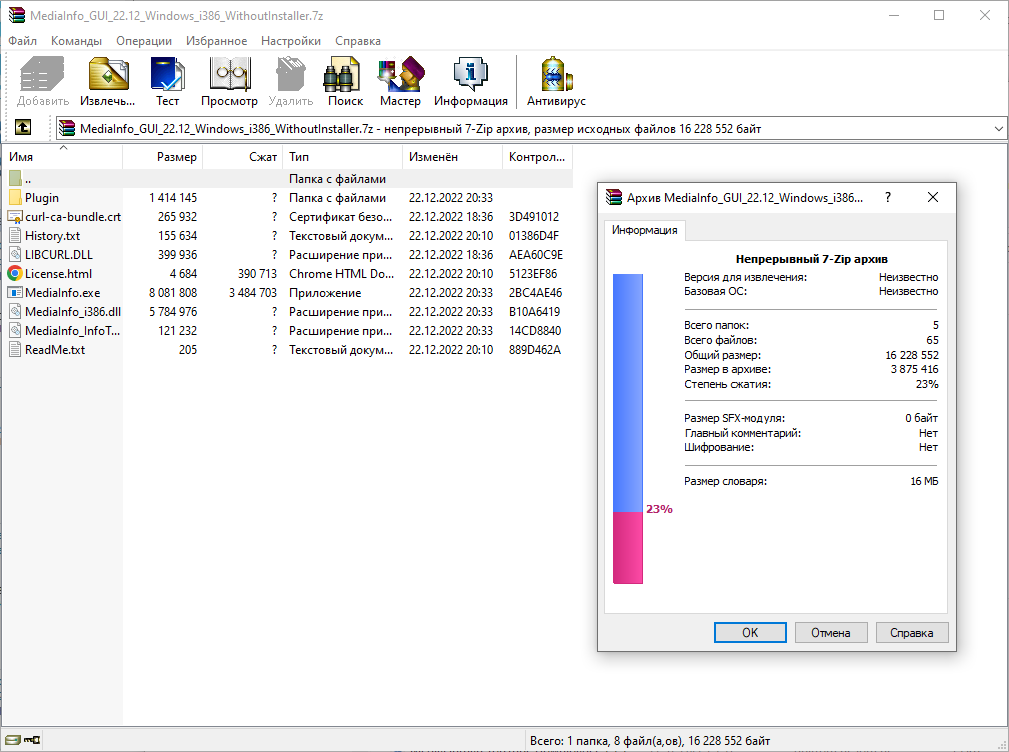Select the Plugin folder icon
The width and height of the screenshot is (1009, 752).
tap(15, 197)
